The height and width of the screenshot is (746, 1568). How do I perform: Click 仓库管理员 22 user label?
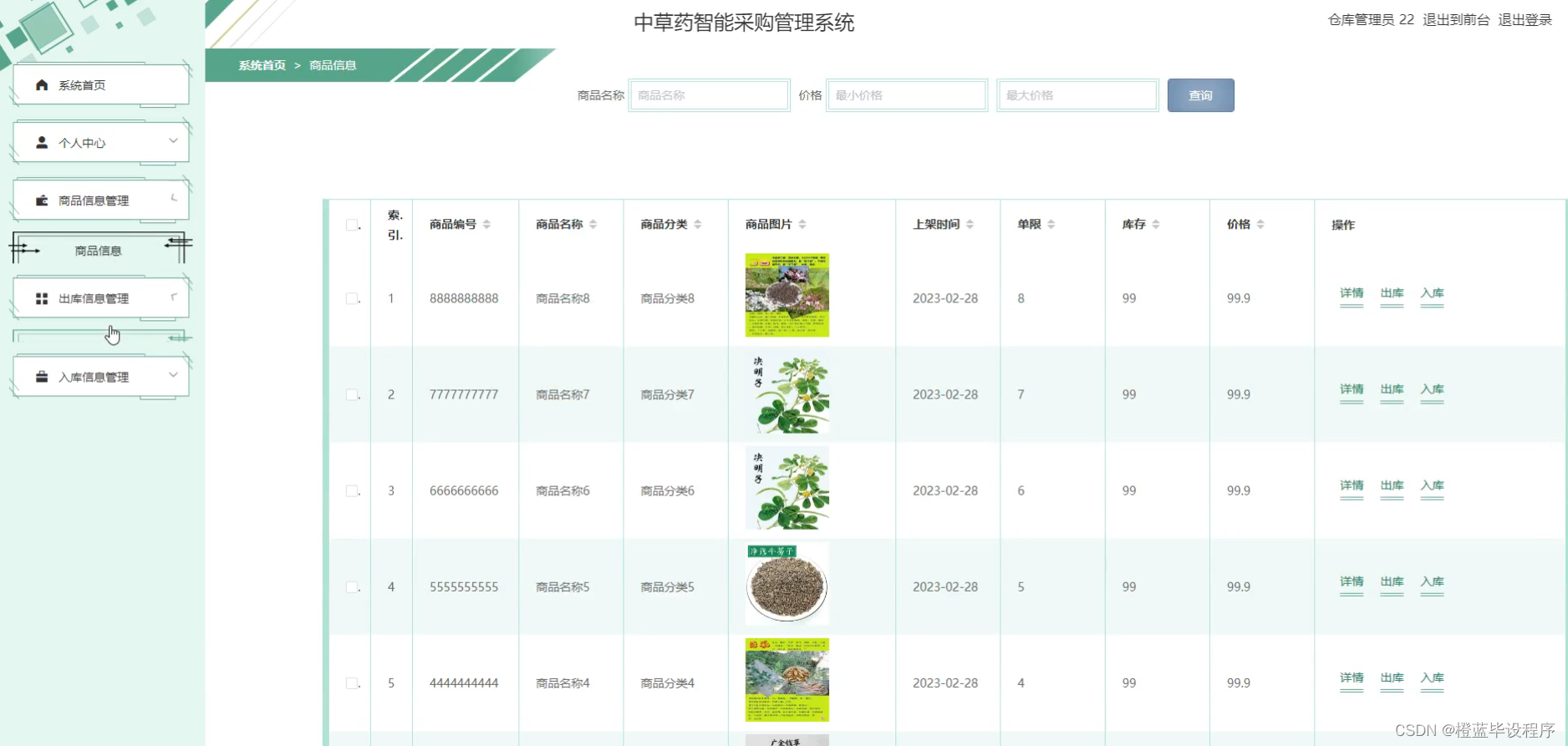pyautogui.click(x=1371, y=20)
